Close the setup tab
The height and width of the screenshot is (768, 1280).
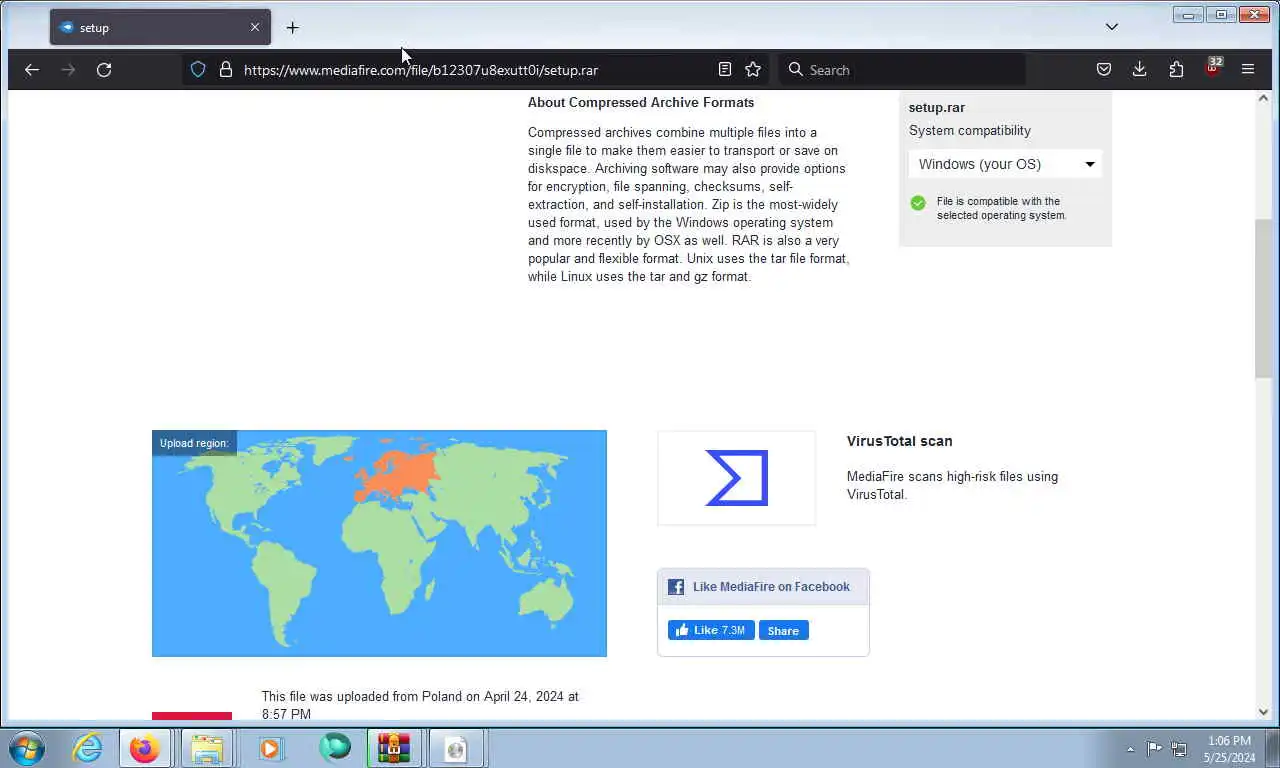255,27
